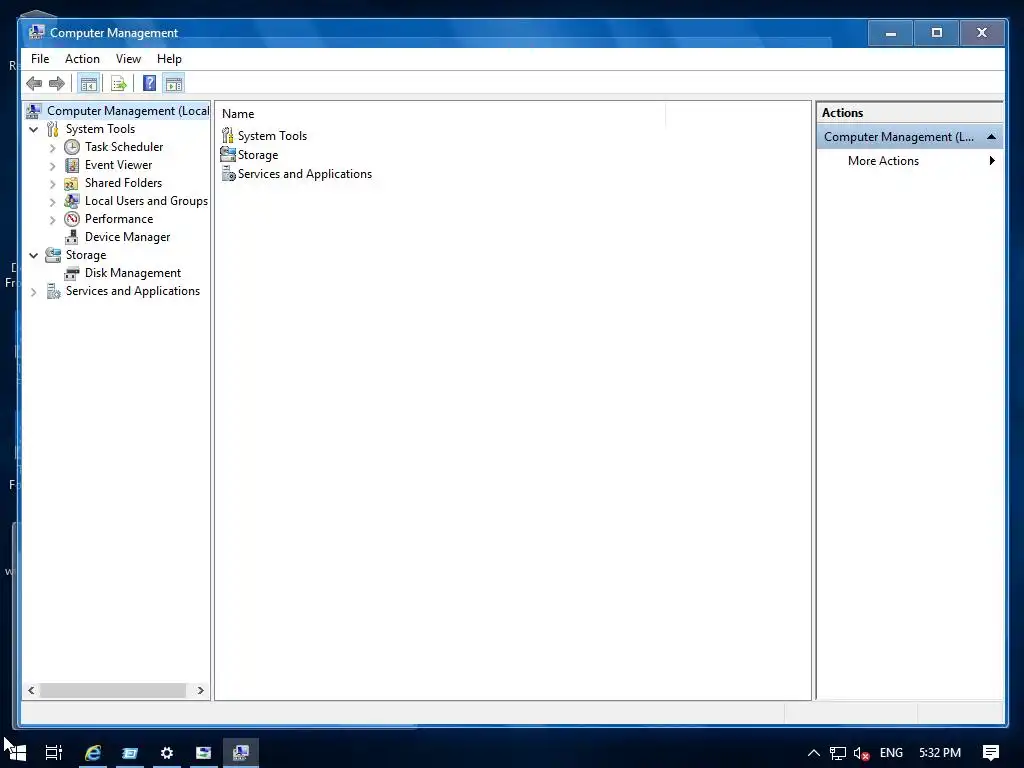Image resolution: width=1024 pixels, height=768 pixels.
Task: Expand the Task Scheduler node
Action: click(53, 148)
